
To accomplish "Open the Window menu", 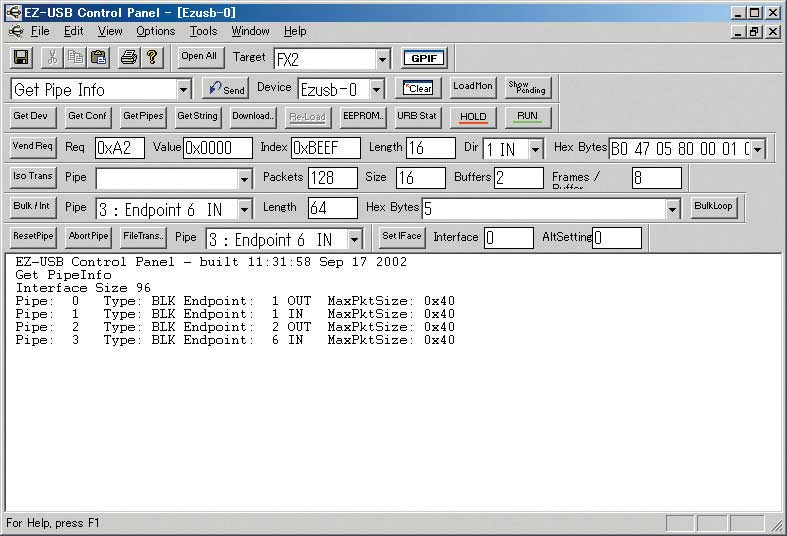I will (250, 31).
